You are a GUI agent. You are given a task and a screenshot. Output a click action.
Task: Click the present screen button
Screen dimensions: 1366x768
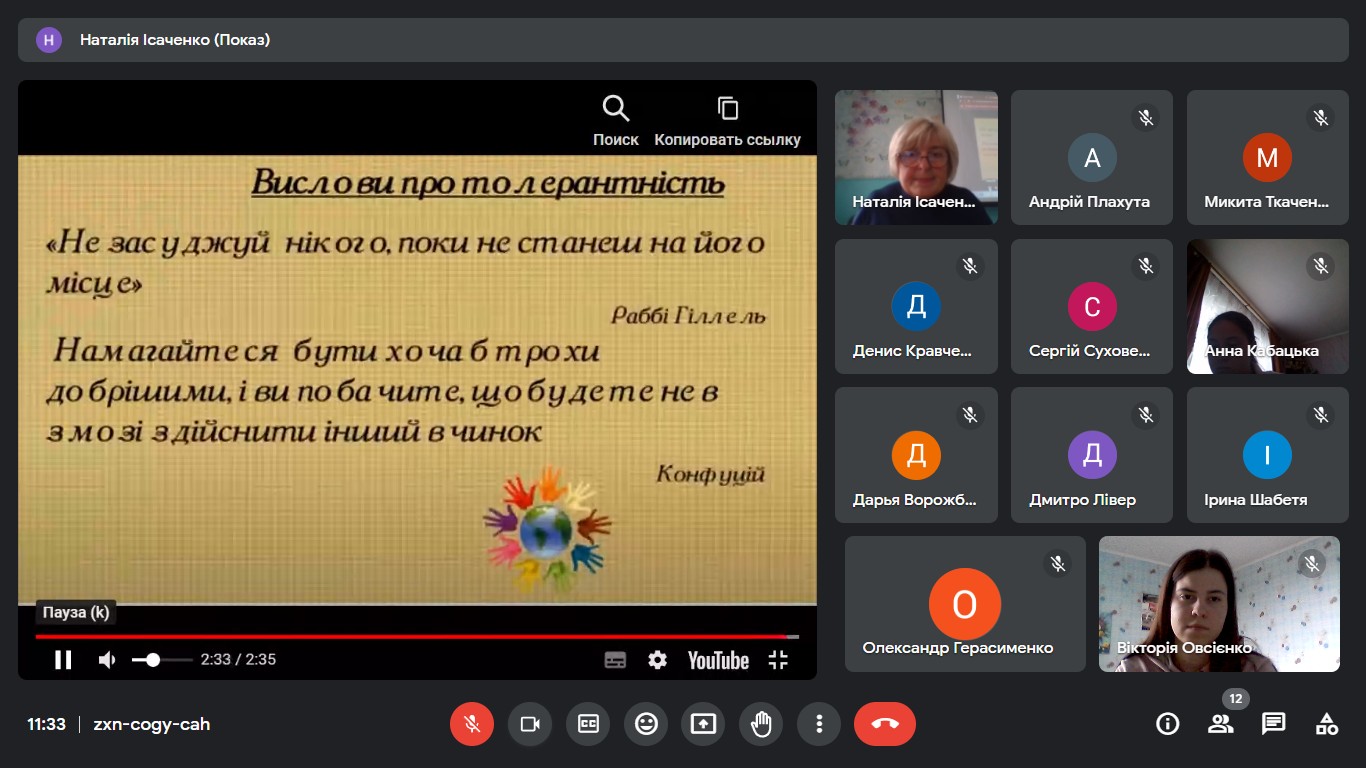pyautogui.click(x=704, y=724)
